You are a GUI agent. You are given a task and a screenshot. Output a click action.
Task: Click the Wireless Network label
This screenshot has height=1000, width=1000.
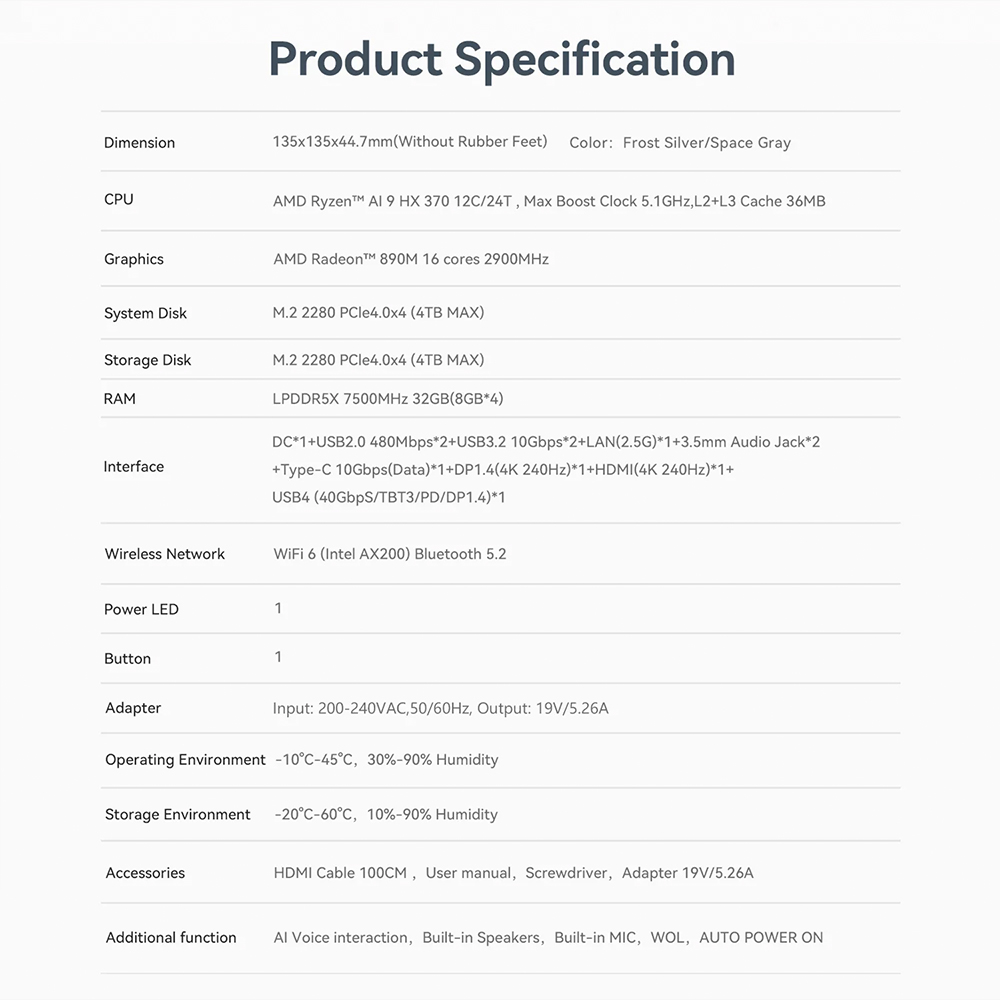click(x=165, y=554)
